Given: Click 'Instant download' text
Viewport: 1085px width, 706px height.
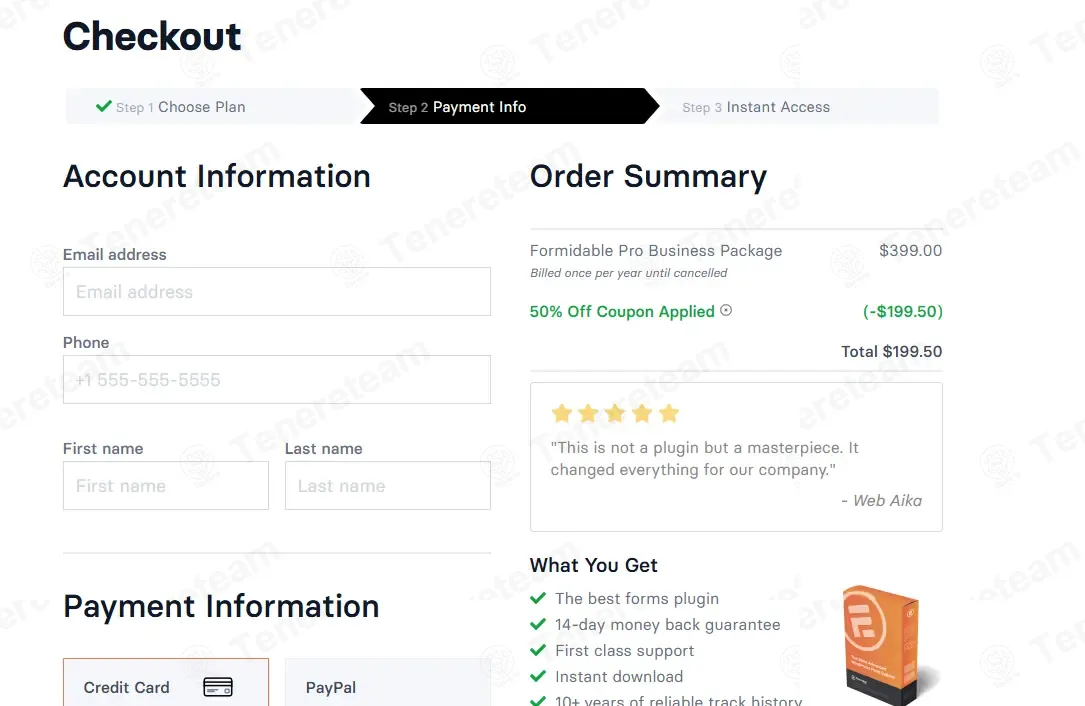Looking at the screenshot, I should (619, 676).
